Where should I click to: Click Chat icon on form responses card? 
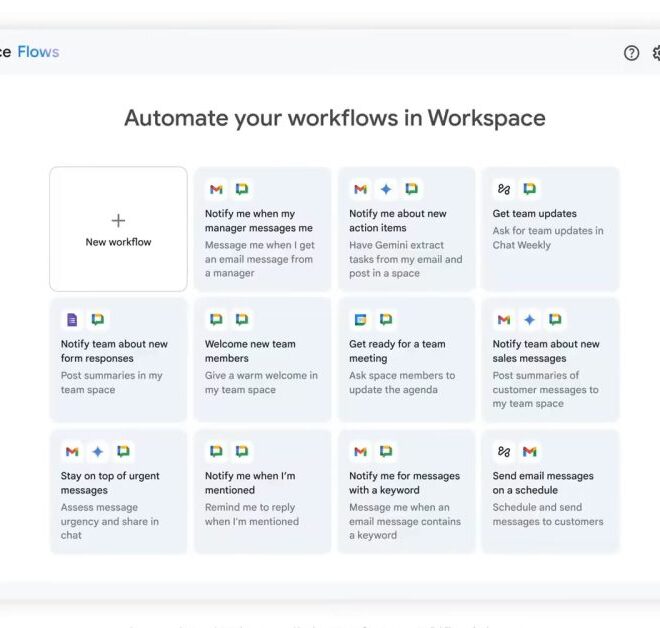98,320
